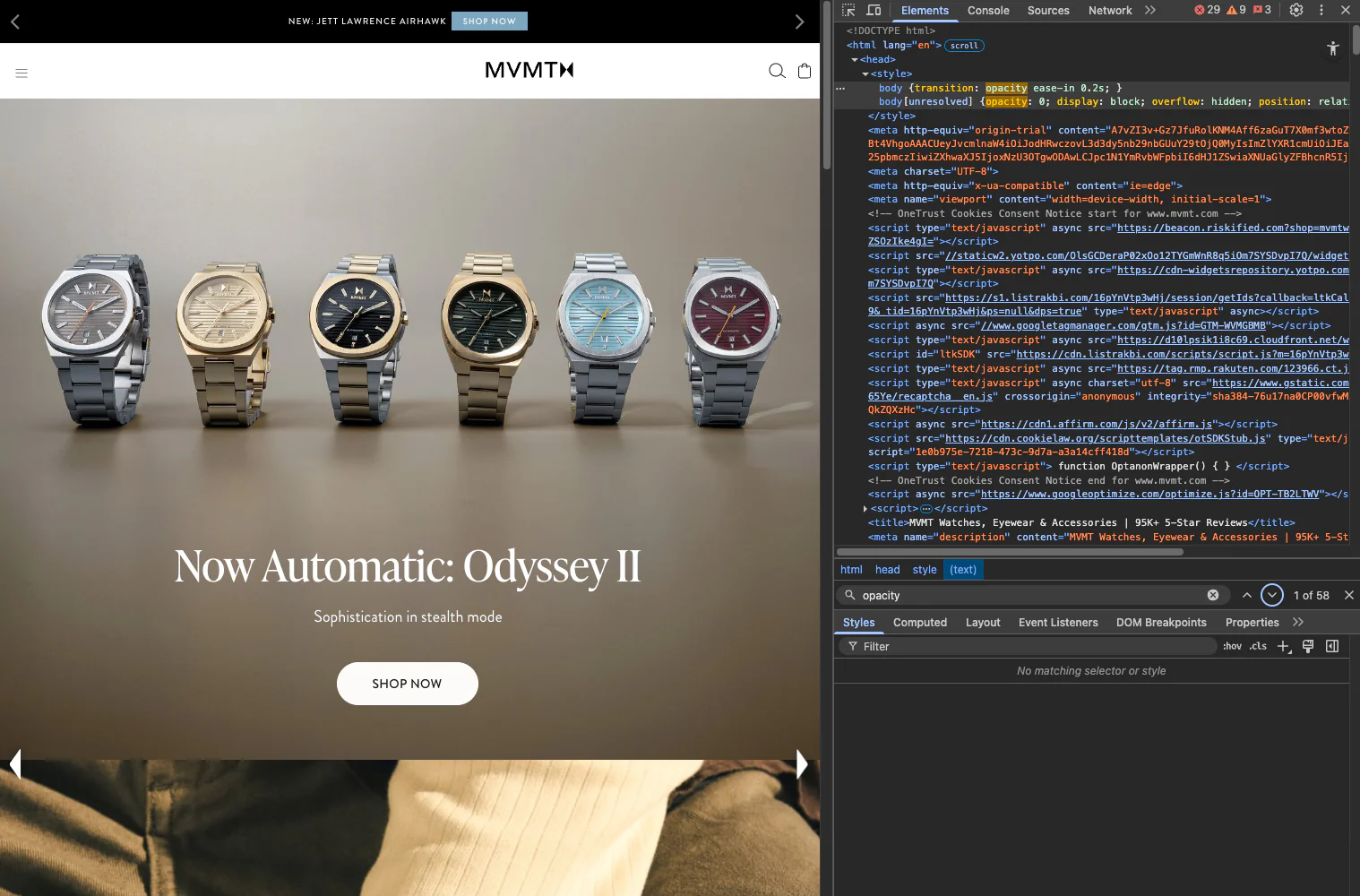Click the html breadcrumb
Screen dimensions: 1360x896
(x=851, y=570)
